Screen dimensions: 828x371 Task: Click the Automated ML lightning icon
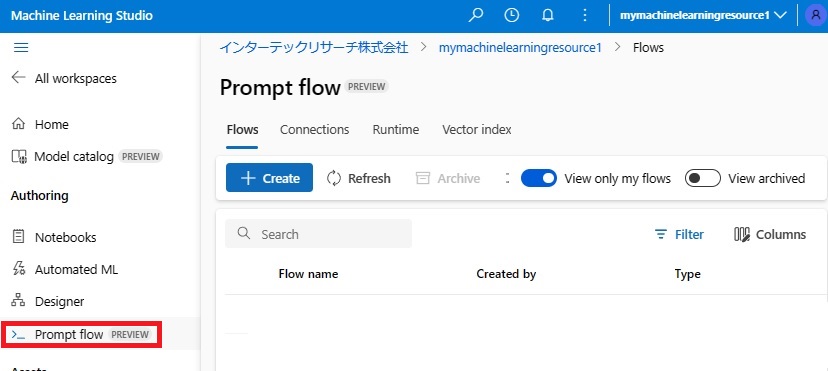click(x=18, y=269)
